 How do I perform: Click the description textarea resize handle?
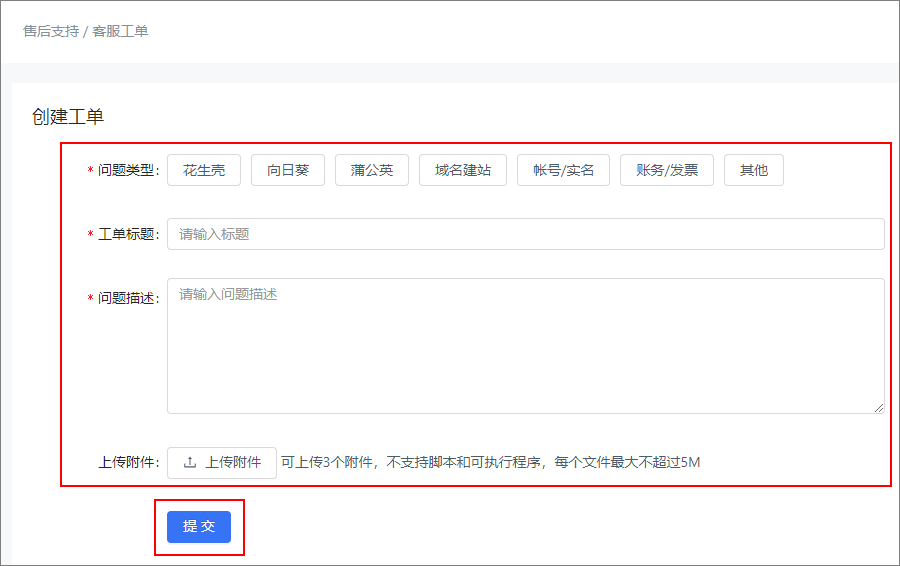pyautogui.click(x=879, y=408)
